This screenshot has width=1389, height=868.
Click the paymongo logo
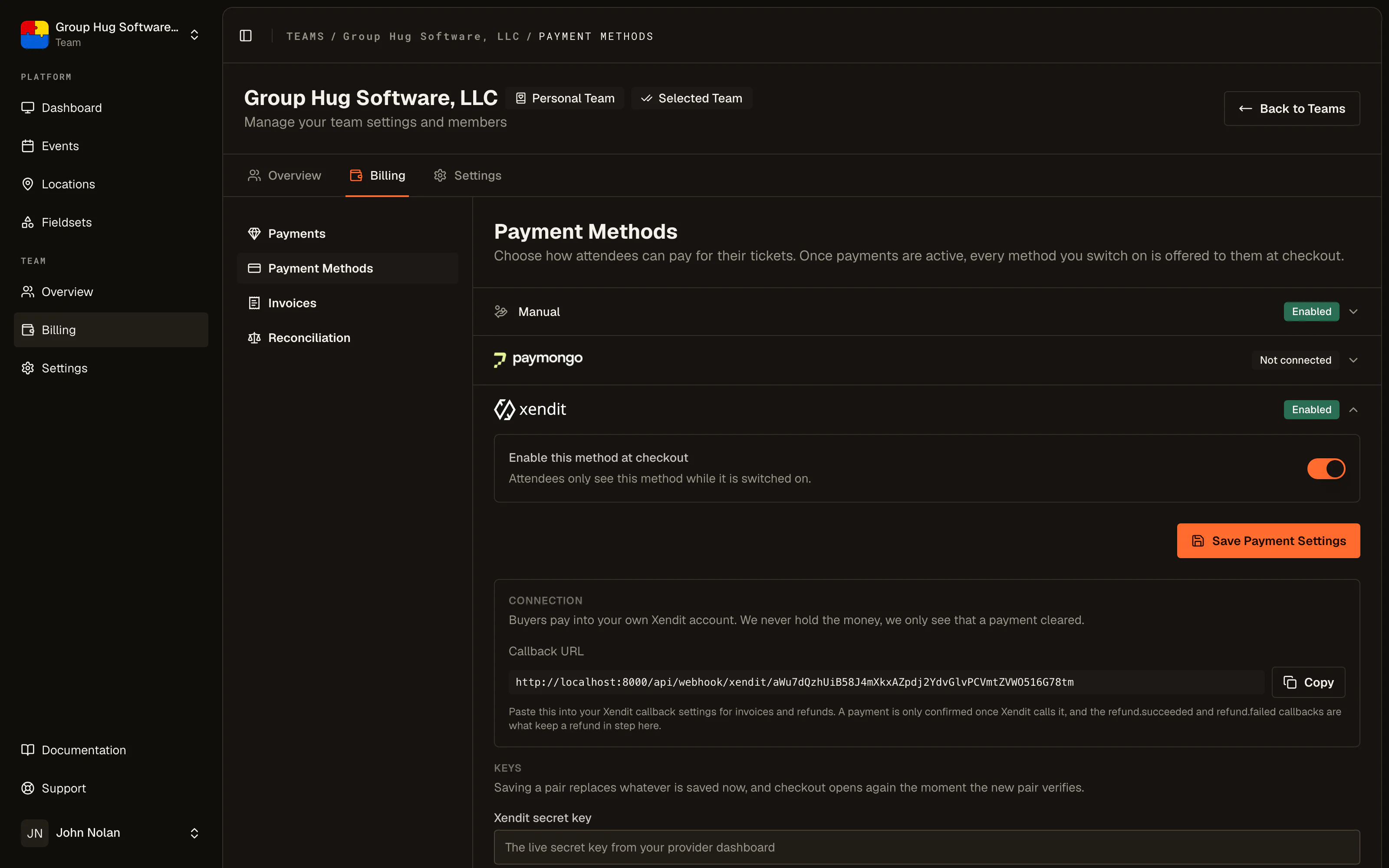coord(538,359)
